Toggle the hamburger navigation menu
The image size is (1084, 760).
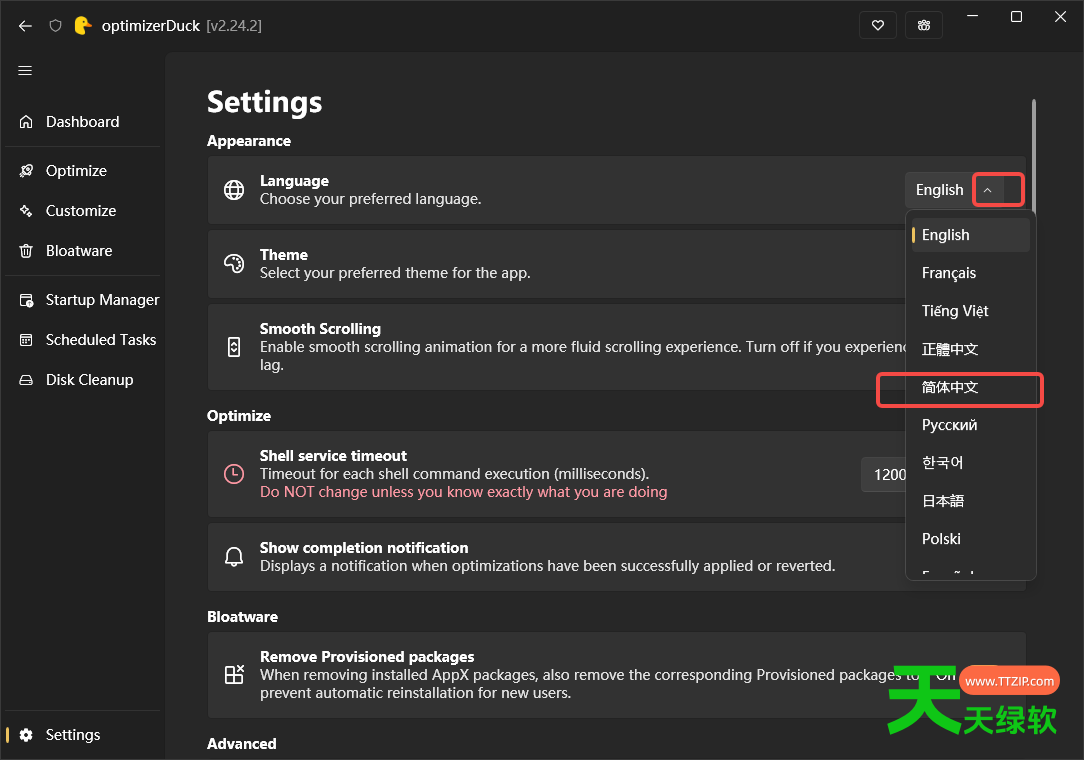coord(25,71)
